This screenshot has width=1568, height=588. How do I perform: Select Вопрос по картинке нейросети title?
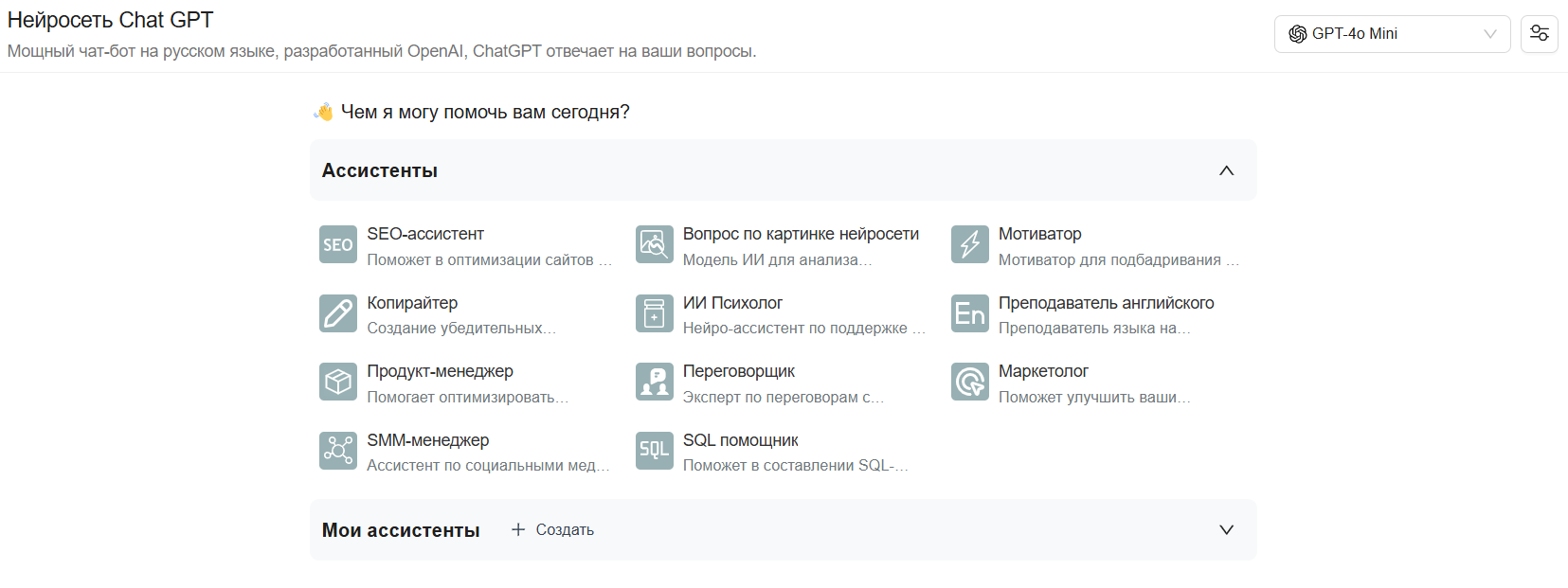[801, 234]
